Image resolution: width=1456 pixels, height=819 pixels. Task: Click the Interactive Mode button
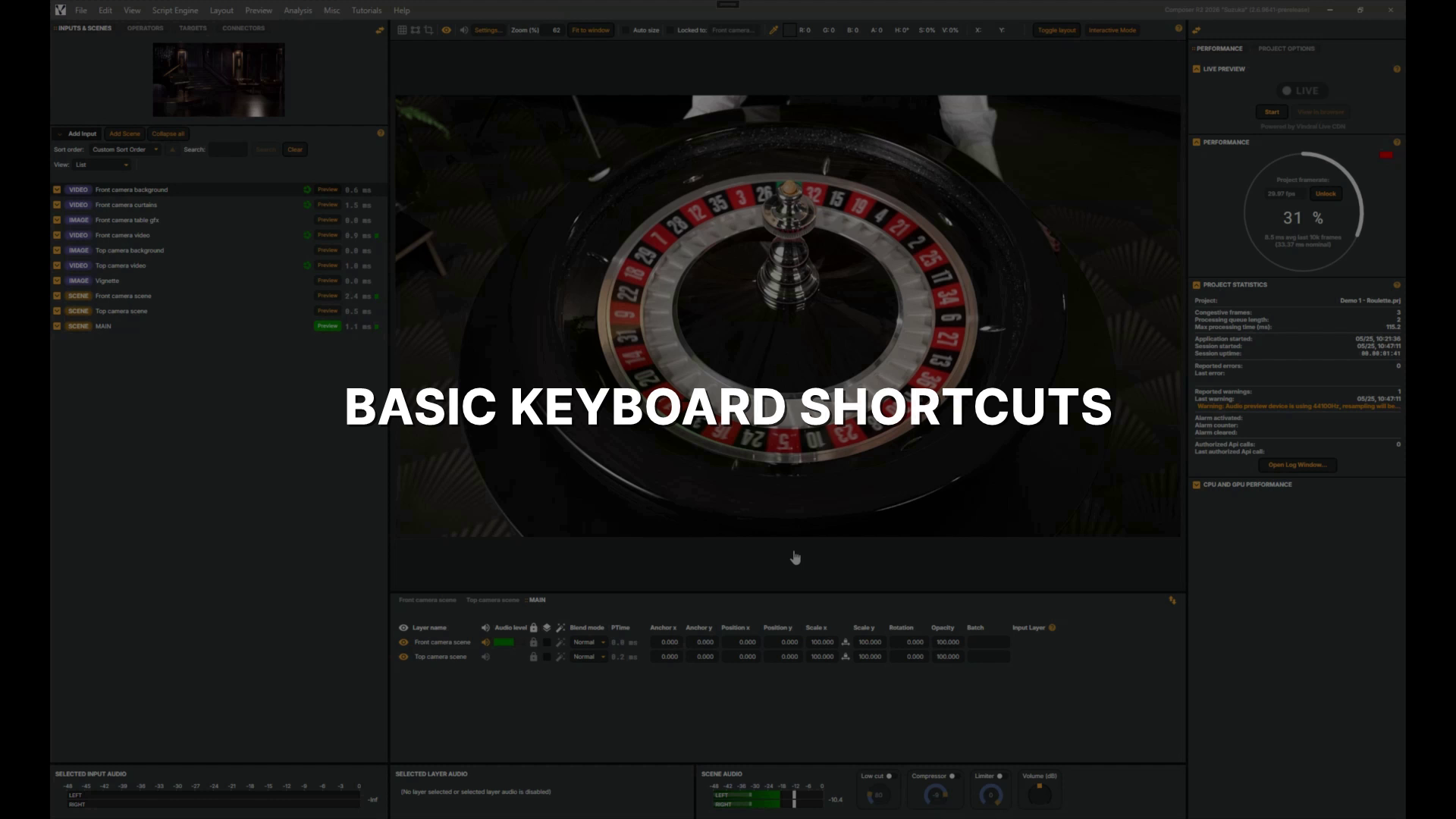pos(1112,30)
